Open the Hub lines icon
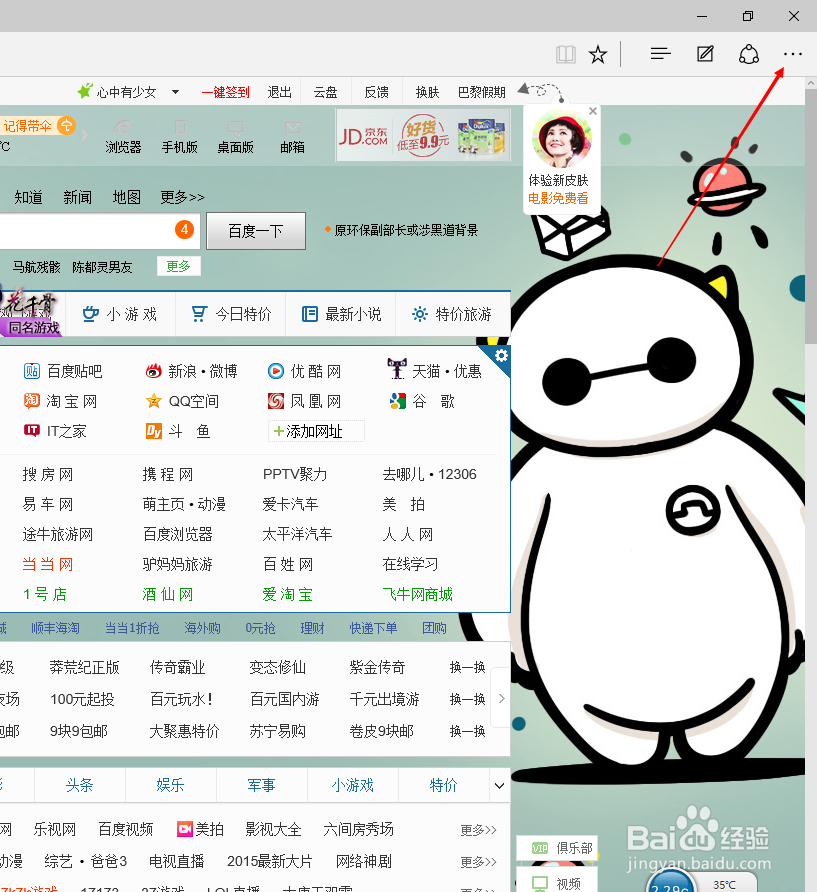 pos(661,54)
